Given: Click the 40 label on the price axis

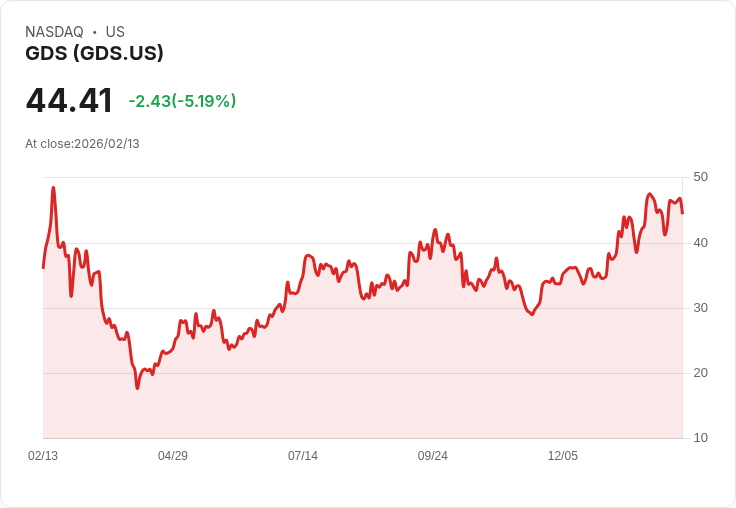Looking at the screenshot, I should point(700,242).
